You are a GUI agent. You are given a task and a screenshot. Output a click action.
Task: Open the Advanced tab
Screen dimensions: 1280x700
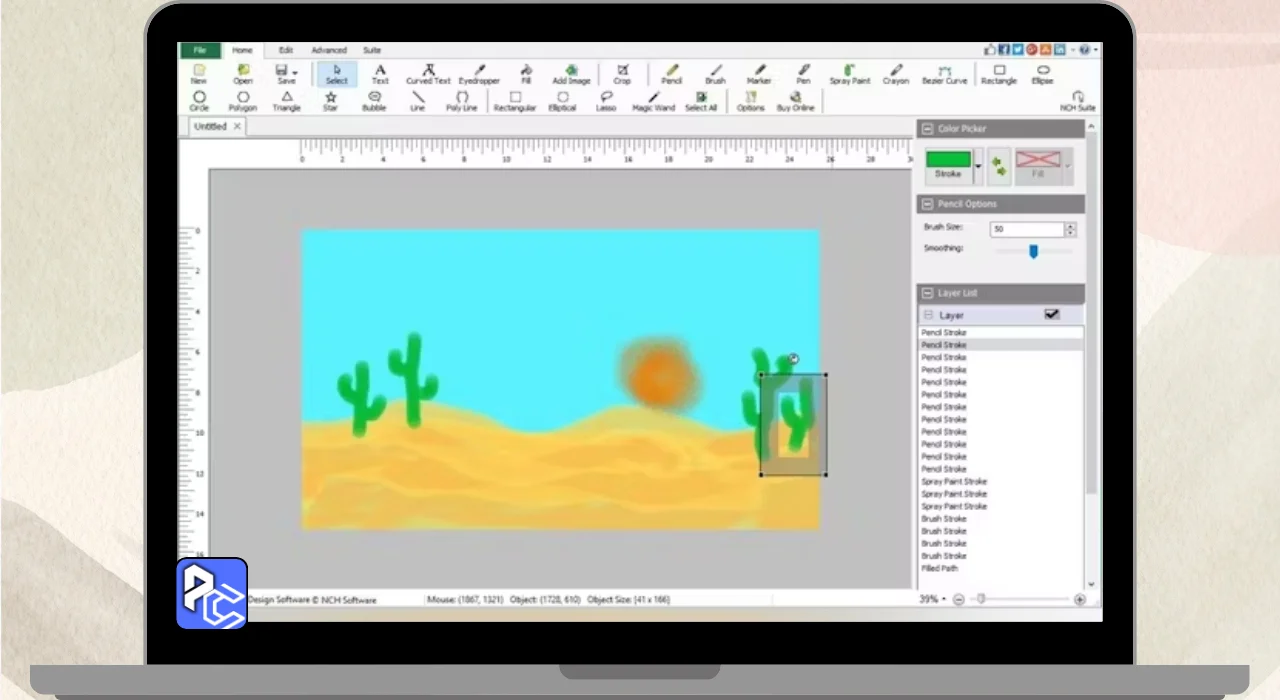click(328, 50)
